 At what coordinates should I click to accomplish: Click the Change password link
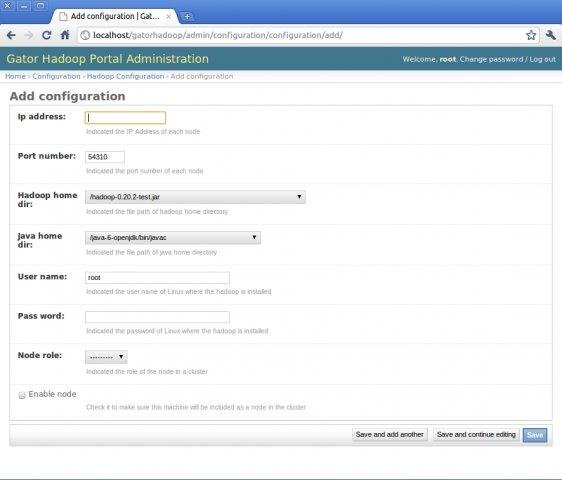[491, 59]
